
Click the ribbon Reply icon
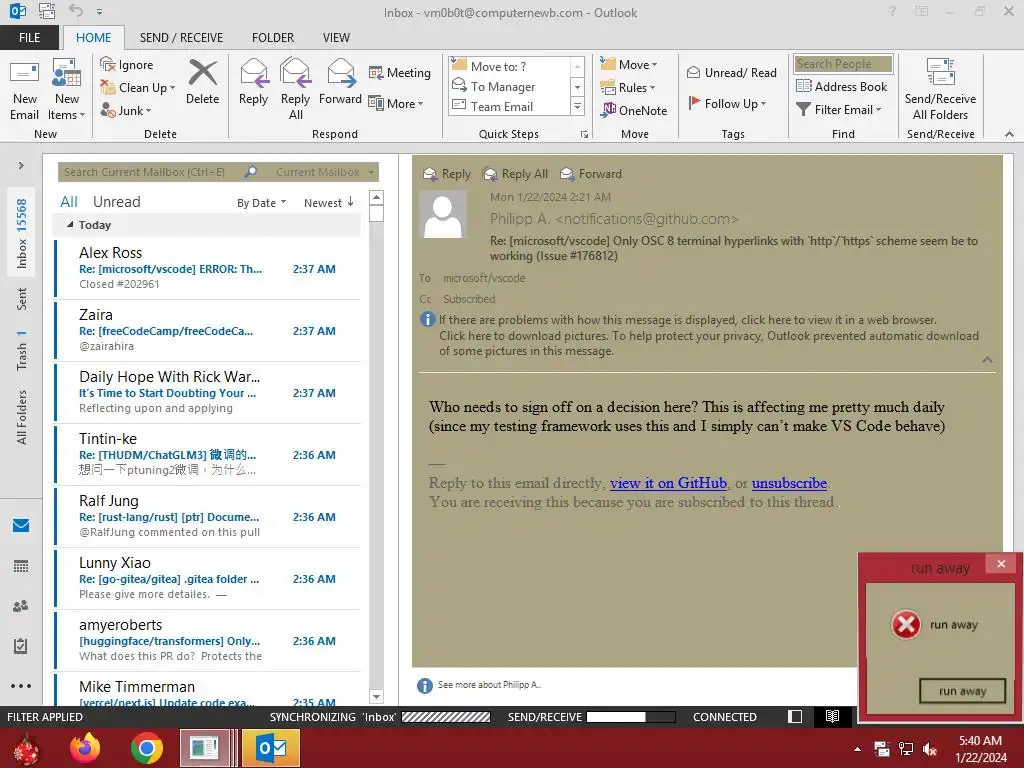coord(253,82)
